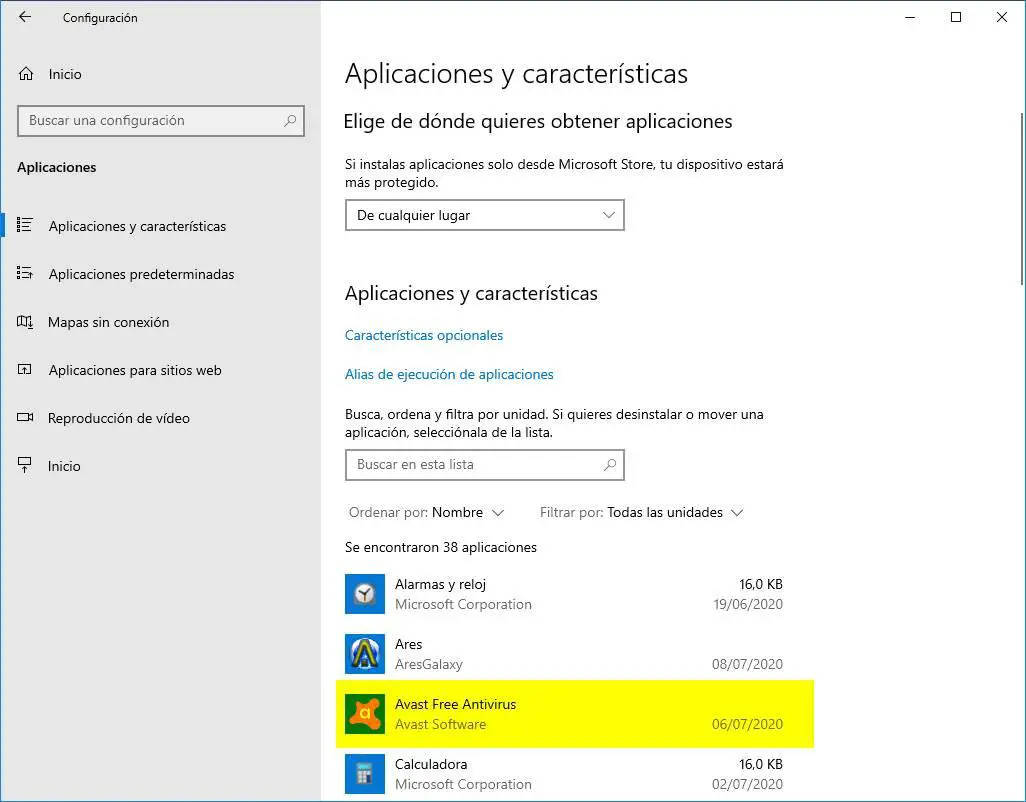Click Elige de dónde quieres obtener aplicaciones heading

click(x=538, y=122)
